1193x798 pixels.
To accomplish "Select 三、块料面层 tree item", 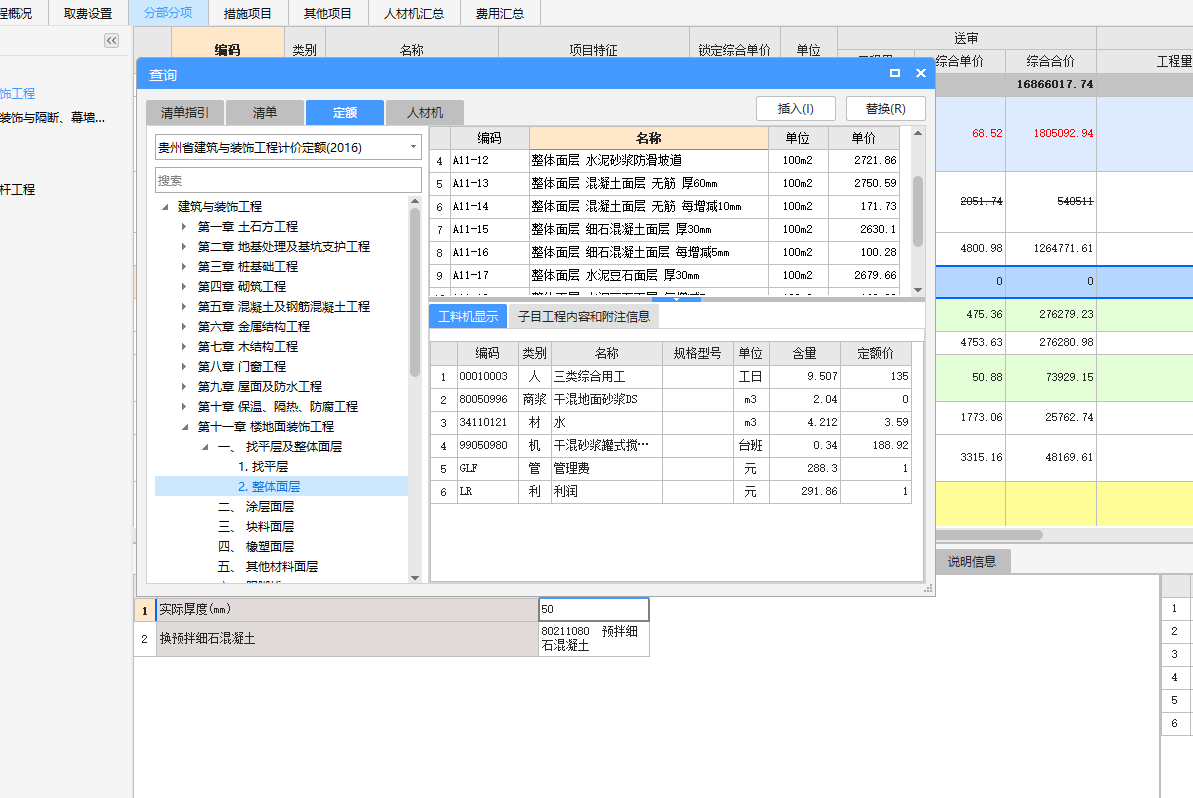I will pos(256,526).
